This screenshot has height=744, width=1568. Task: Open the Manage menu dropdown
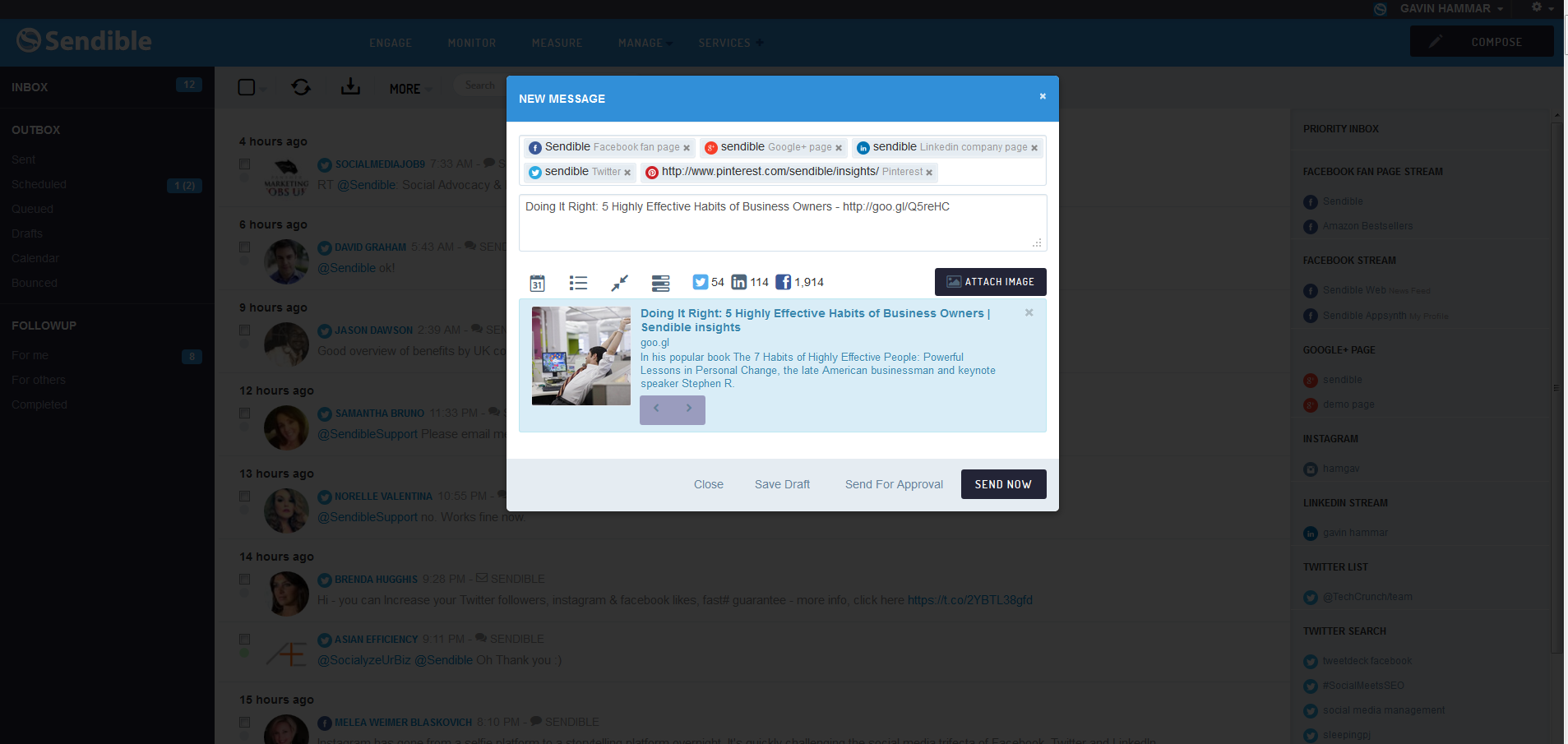point(645,43)
